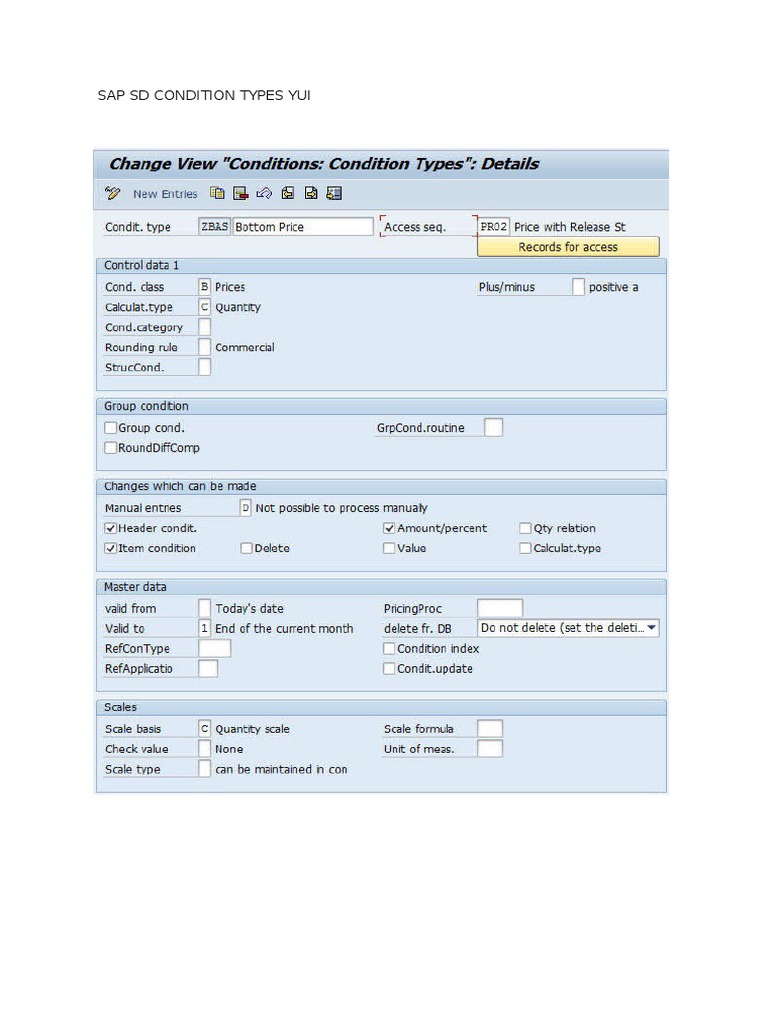Check the Delete checkbox

tap(246, 549)
